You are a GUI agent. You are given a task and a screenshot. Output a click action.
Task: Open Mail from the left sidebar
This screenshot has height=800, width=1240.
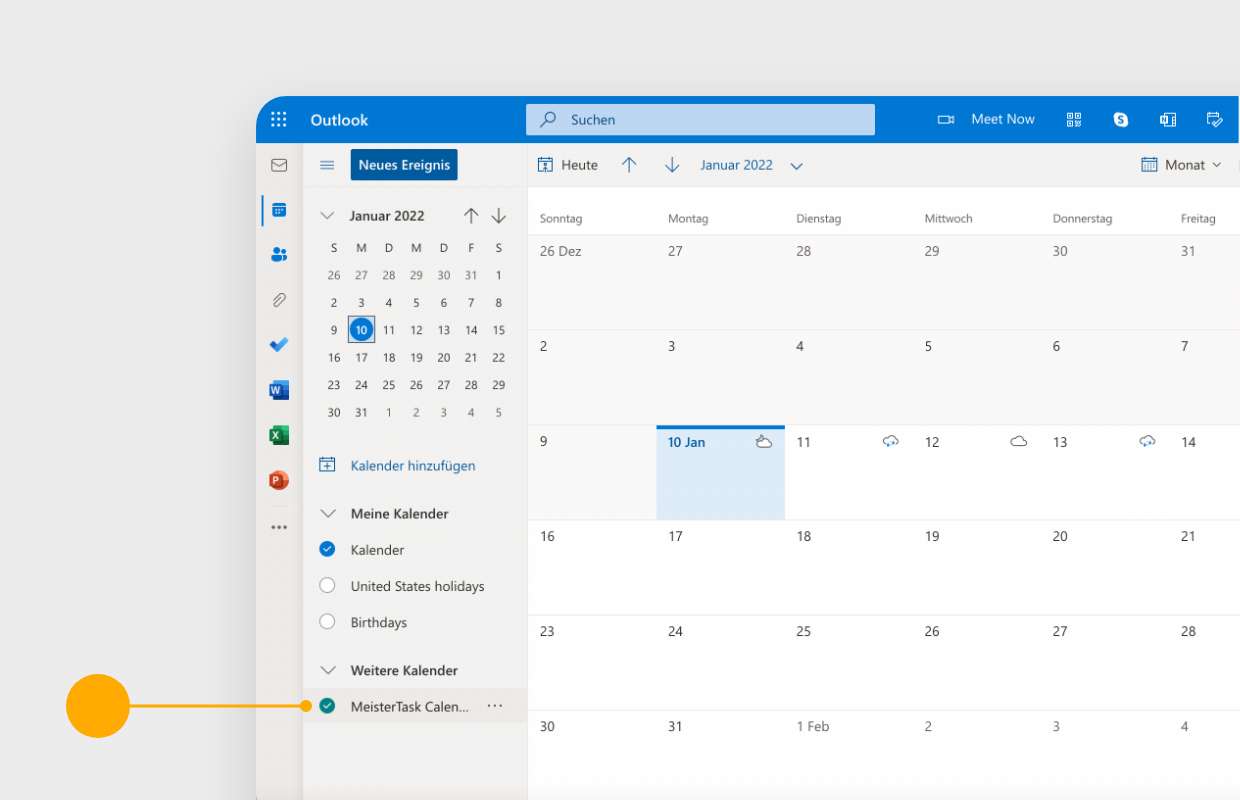pos(279,165)
